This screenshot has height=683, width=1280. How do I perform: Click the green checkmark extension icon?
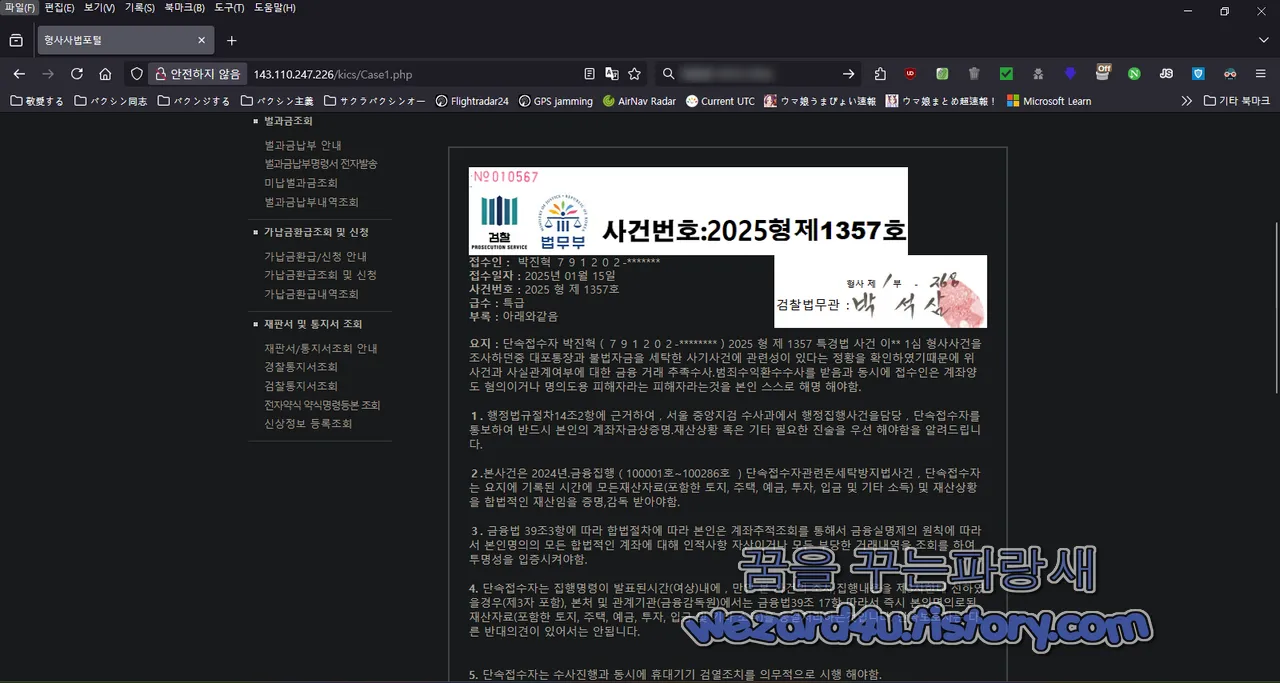tap(1006, 74)
